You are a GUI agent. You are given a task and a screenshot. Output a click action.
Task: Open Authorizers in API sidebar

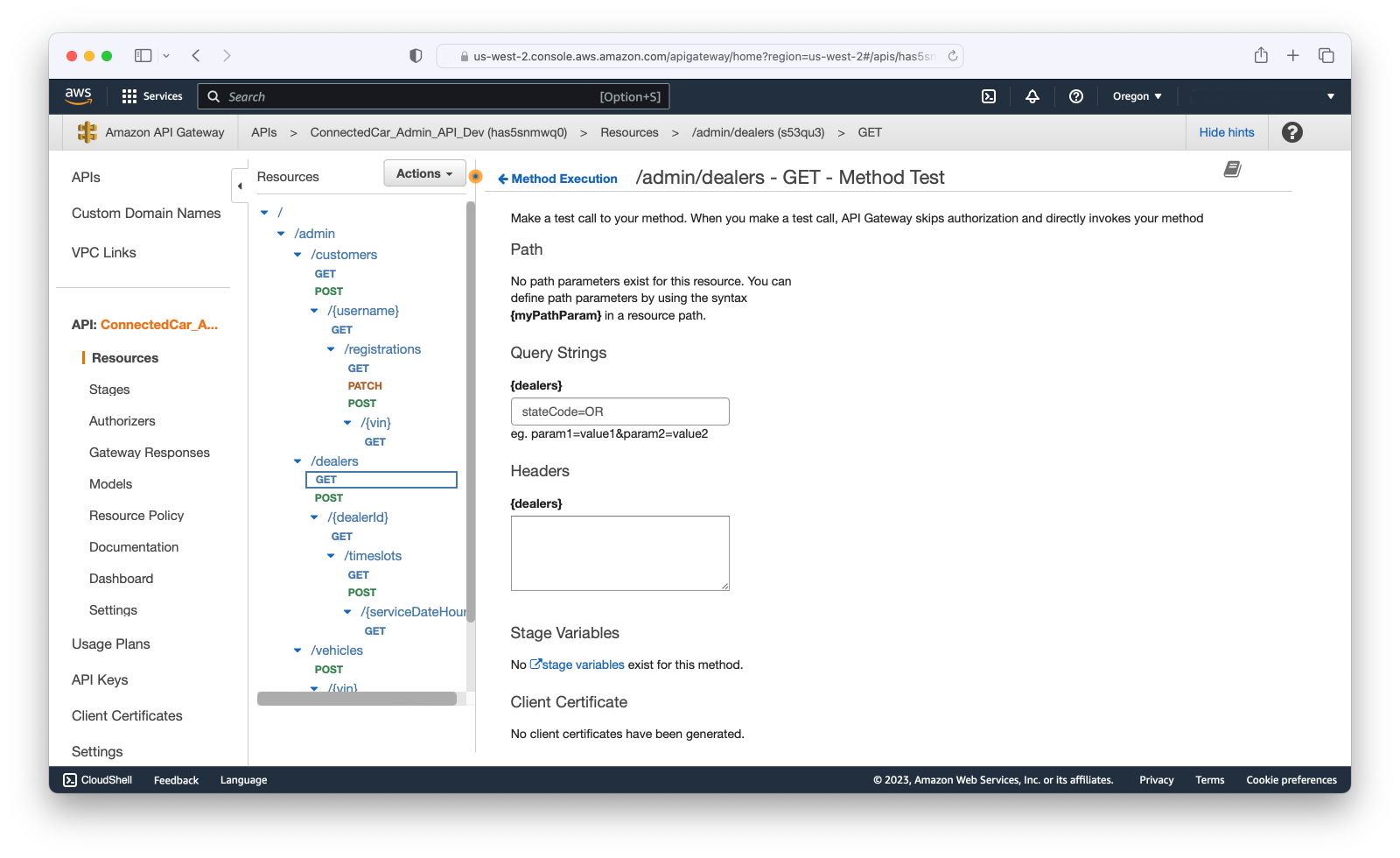122,421
